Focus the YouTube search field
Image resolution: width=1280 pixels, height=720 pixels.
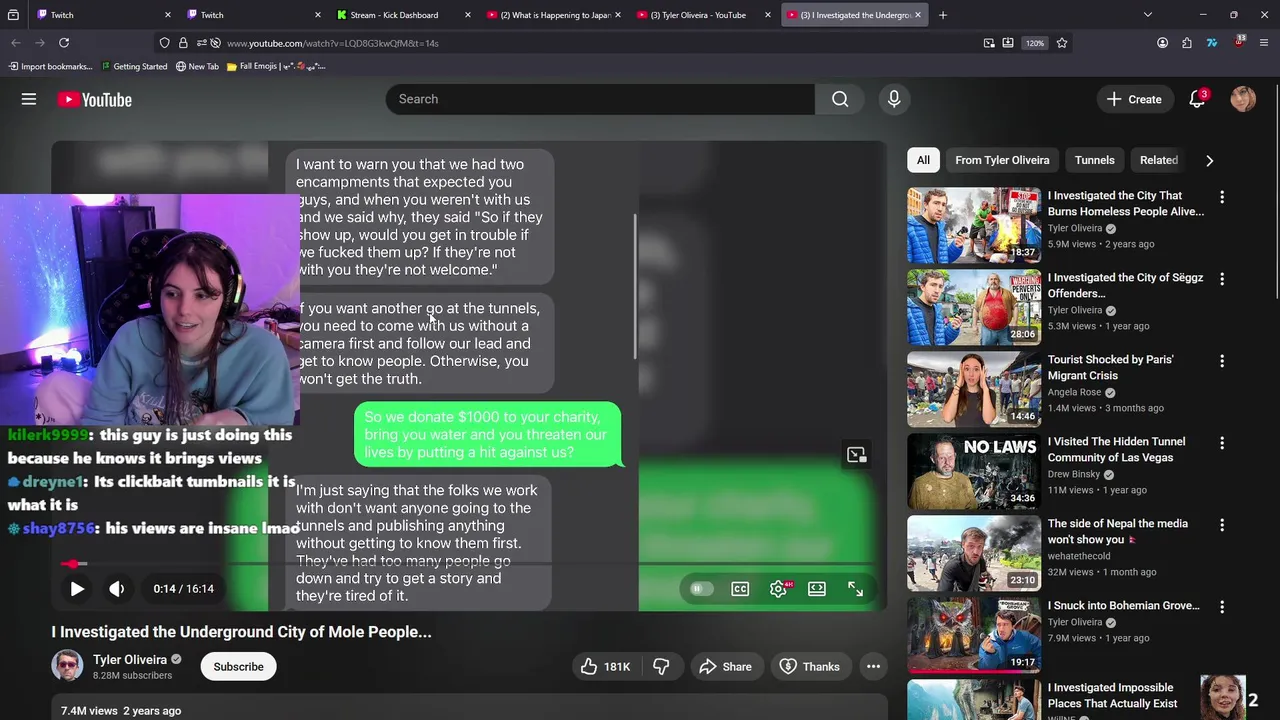(600, 99)
